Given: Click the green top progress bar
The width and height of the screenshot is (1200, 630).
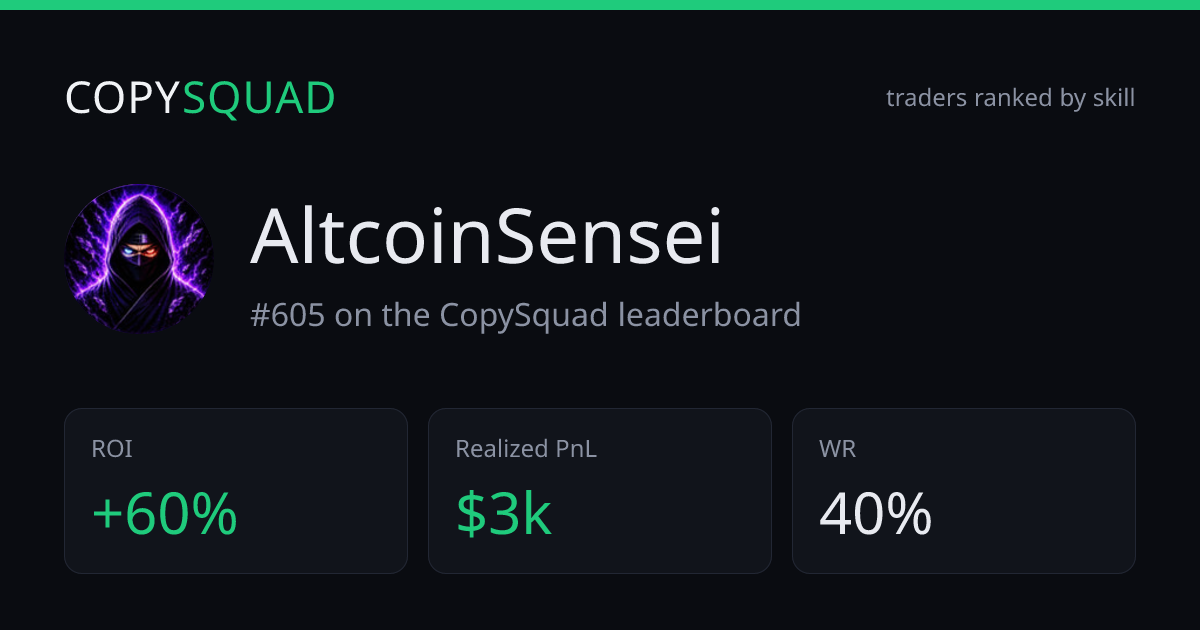Looking at the screenshot, I should (x=600, y=5).
